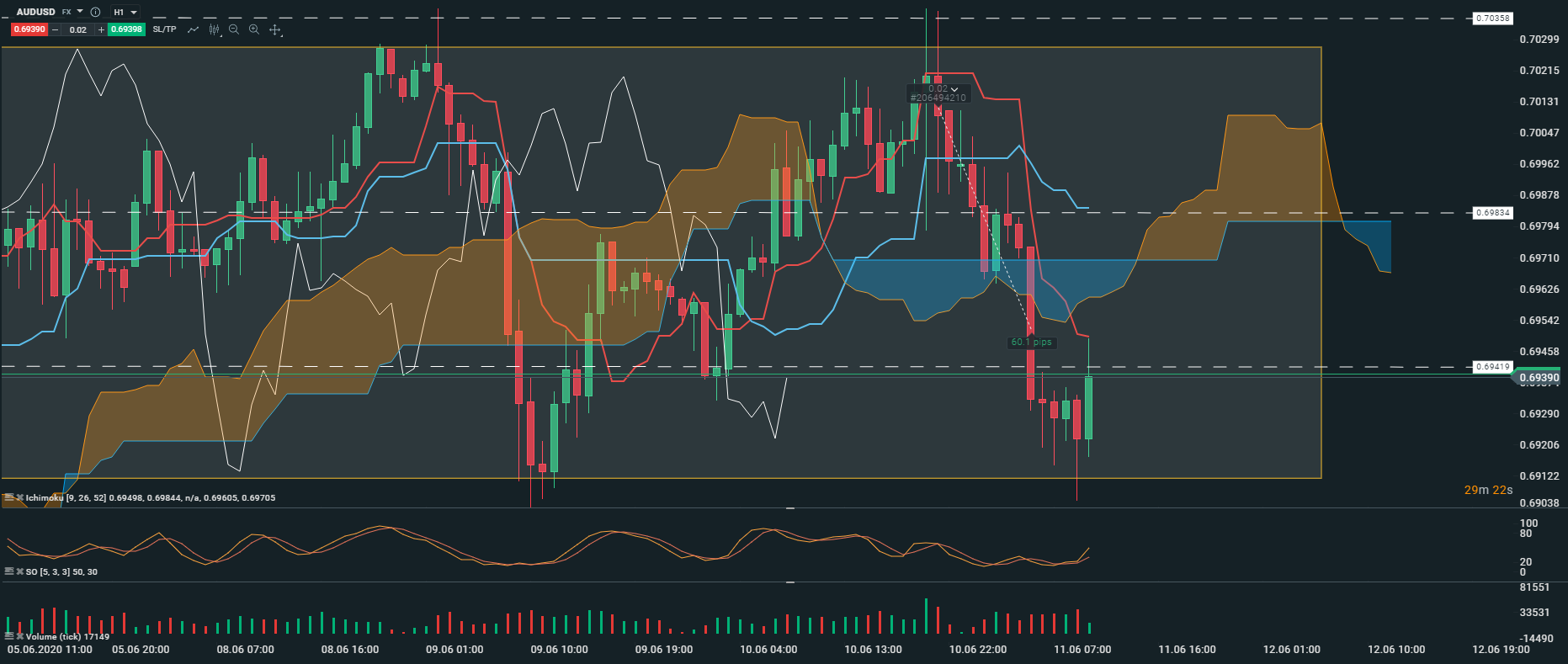
Task: Decrease trade volume with minus button
Action: coord(56,29)
